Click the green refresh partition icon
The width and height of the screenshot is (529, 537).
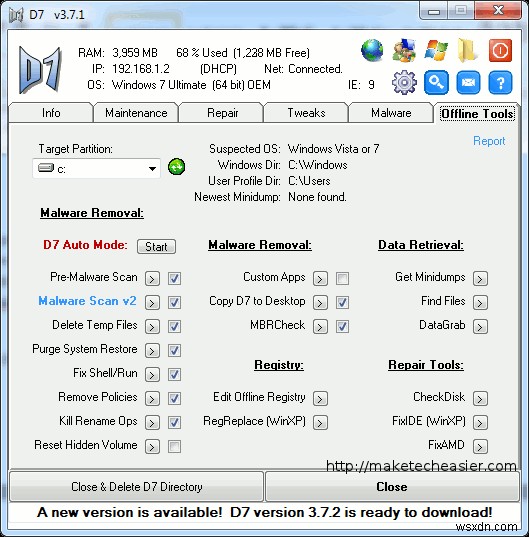[x=176, y=167]
